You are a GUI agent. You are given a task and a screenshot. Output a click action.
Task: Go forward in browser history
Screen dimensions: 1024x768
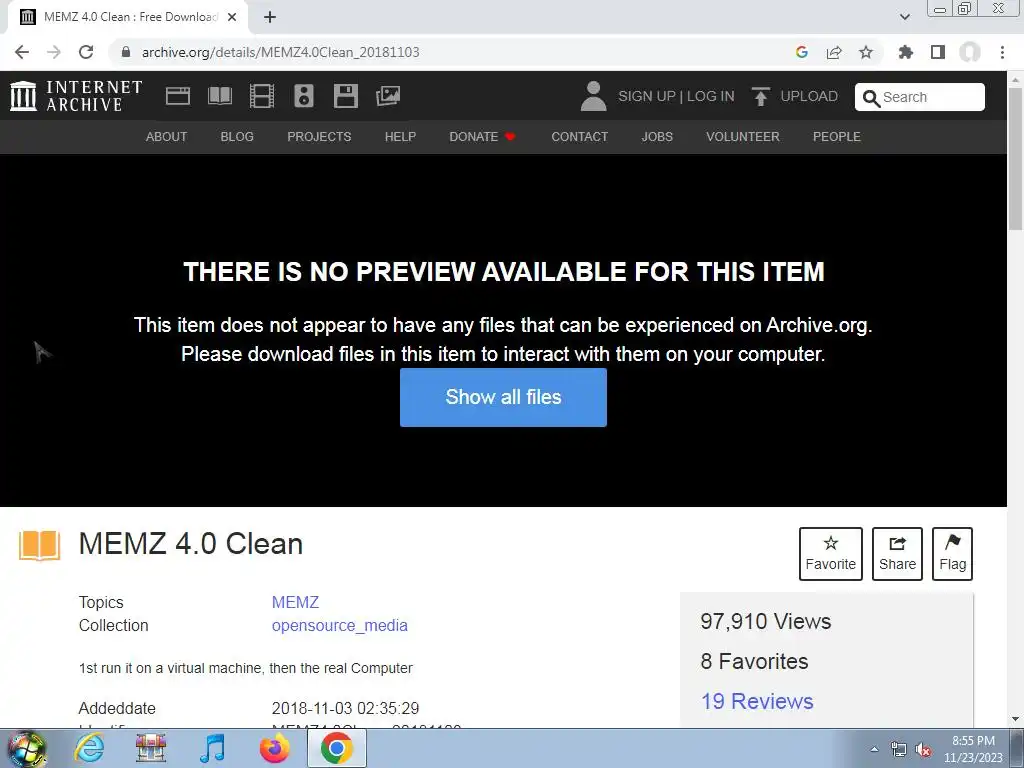point(54,52)
